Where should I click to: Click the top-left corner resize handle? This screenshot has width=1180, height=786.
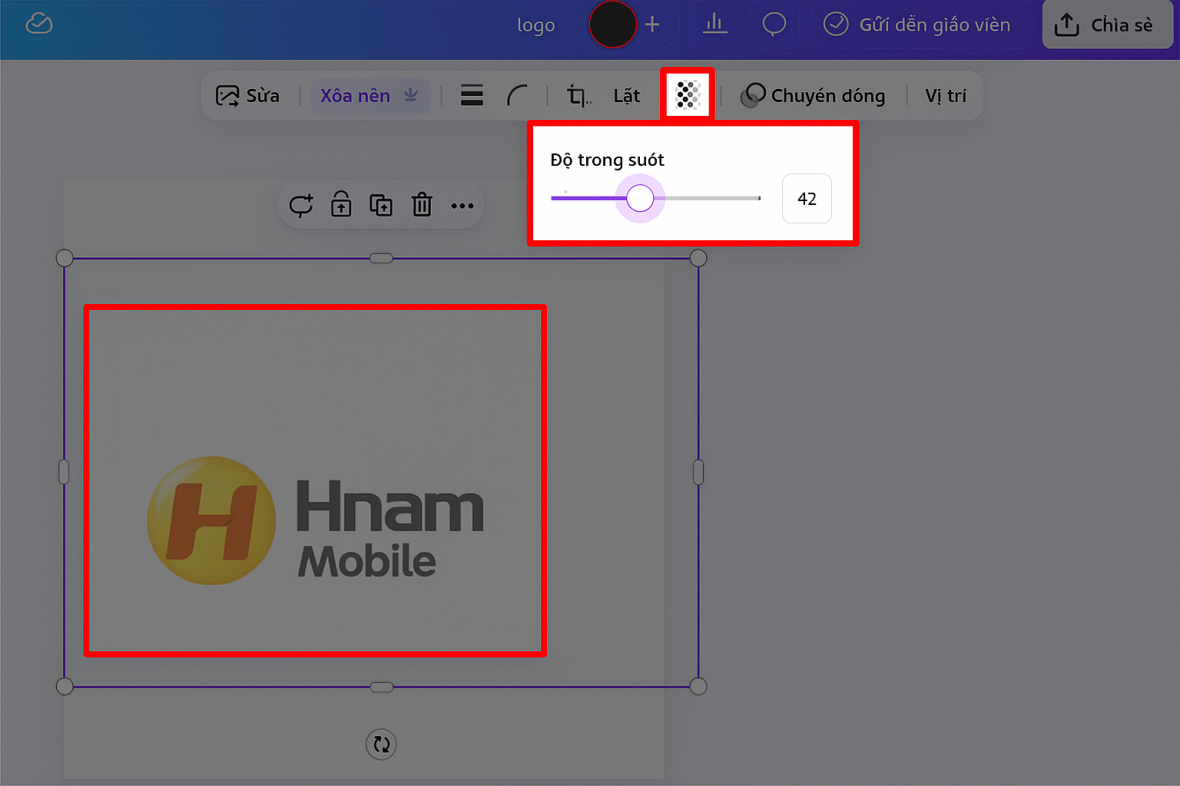tap(65, 258)
